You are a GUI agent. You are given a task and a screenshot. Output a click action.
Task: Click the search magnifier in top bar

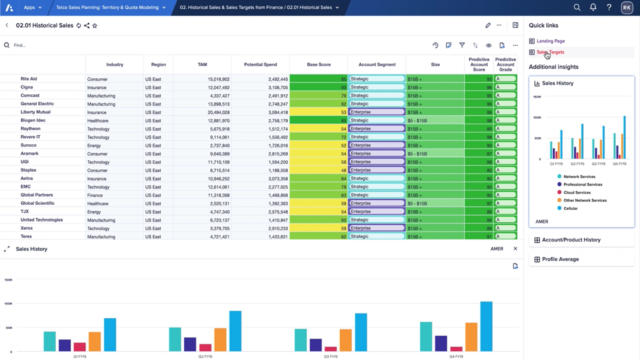point(577,7)
